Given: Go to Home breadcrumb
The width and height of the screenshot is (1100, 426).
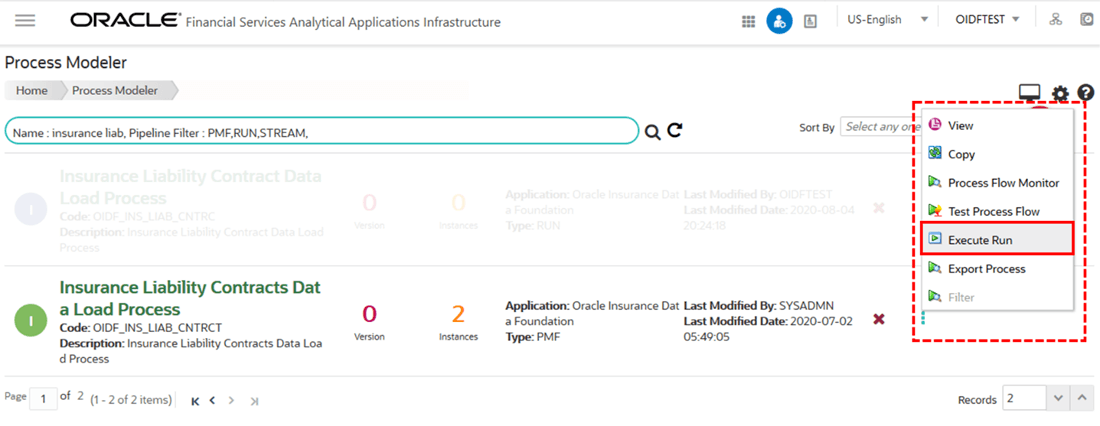Looking at the screenshot, I should click(x=32, y=91).
